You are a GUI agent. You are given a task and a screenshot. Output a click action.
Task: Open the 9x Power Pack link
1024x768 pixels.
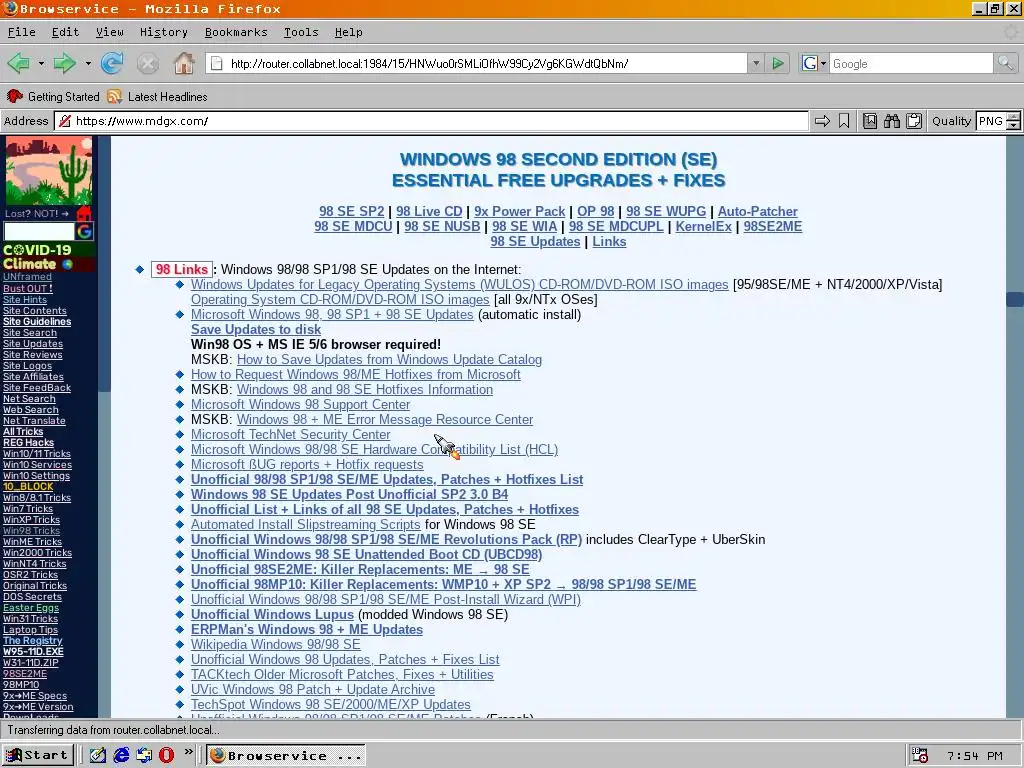pos(519,212)
